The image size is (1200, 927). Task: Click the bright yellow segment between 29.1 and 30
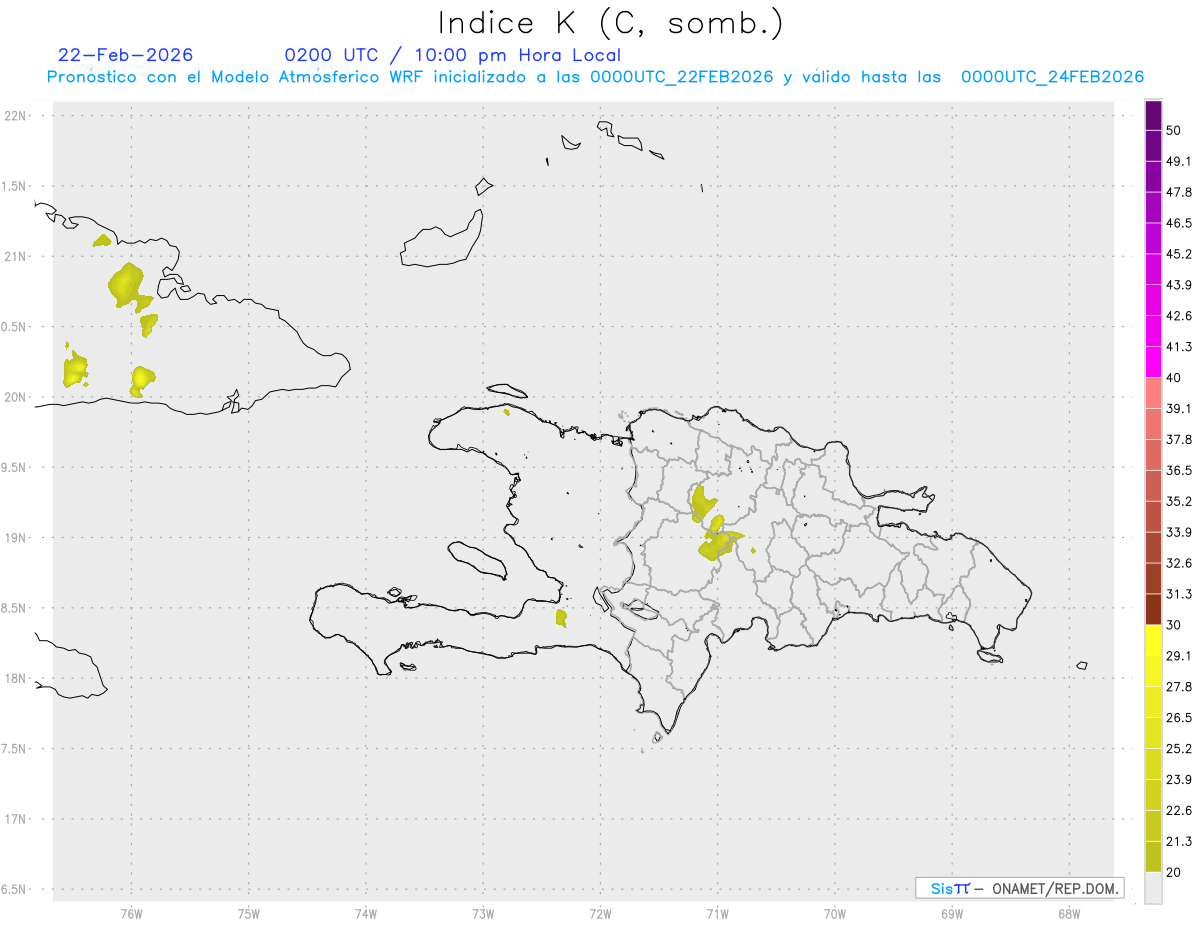[x=1153, y=640]
